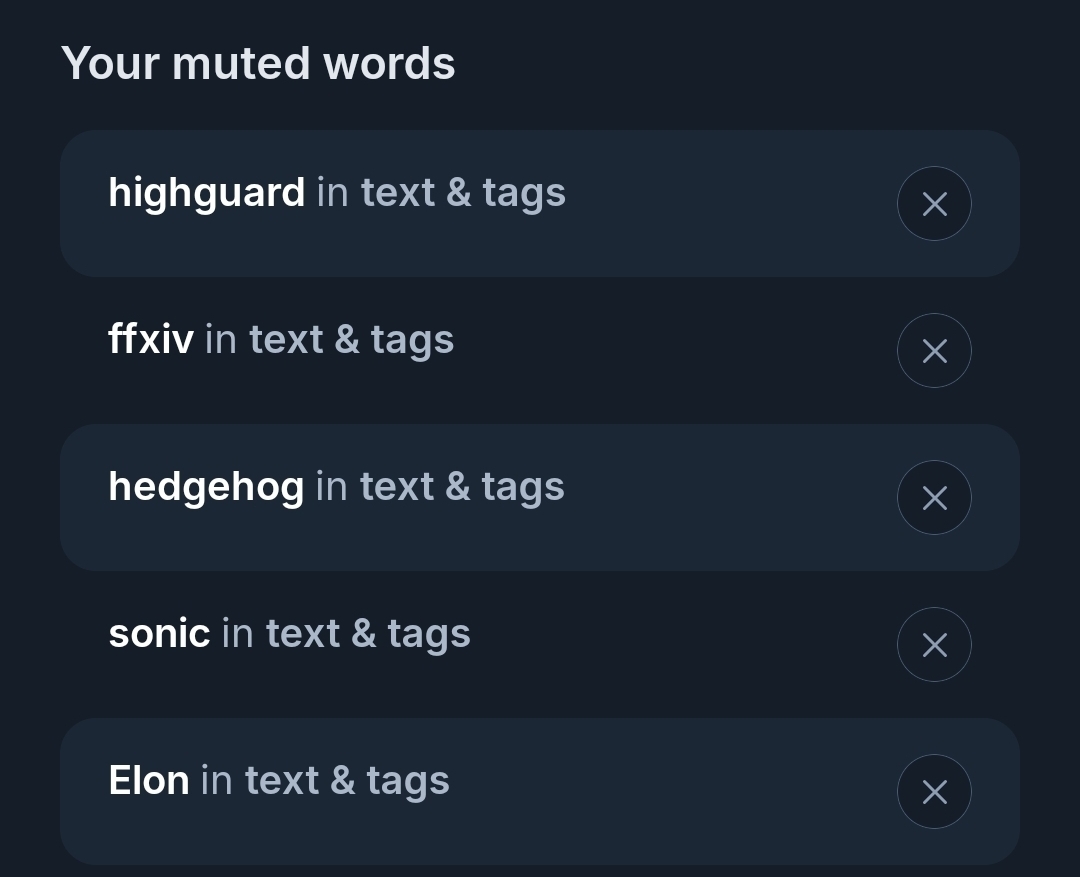Remove the muted word highguard
1080x877 pixels.
(934, 204)
